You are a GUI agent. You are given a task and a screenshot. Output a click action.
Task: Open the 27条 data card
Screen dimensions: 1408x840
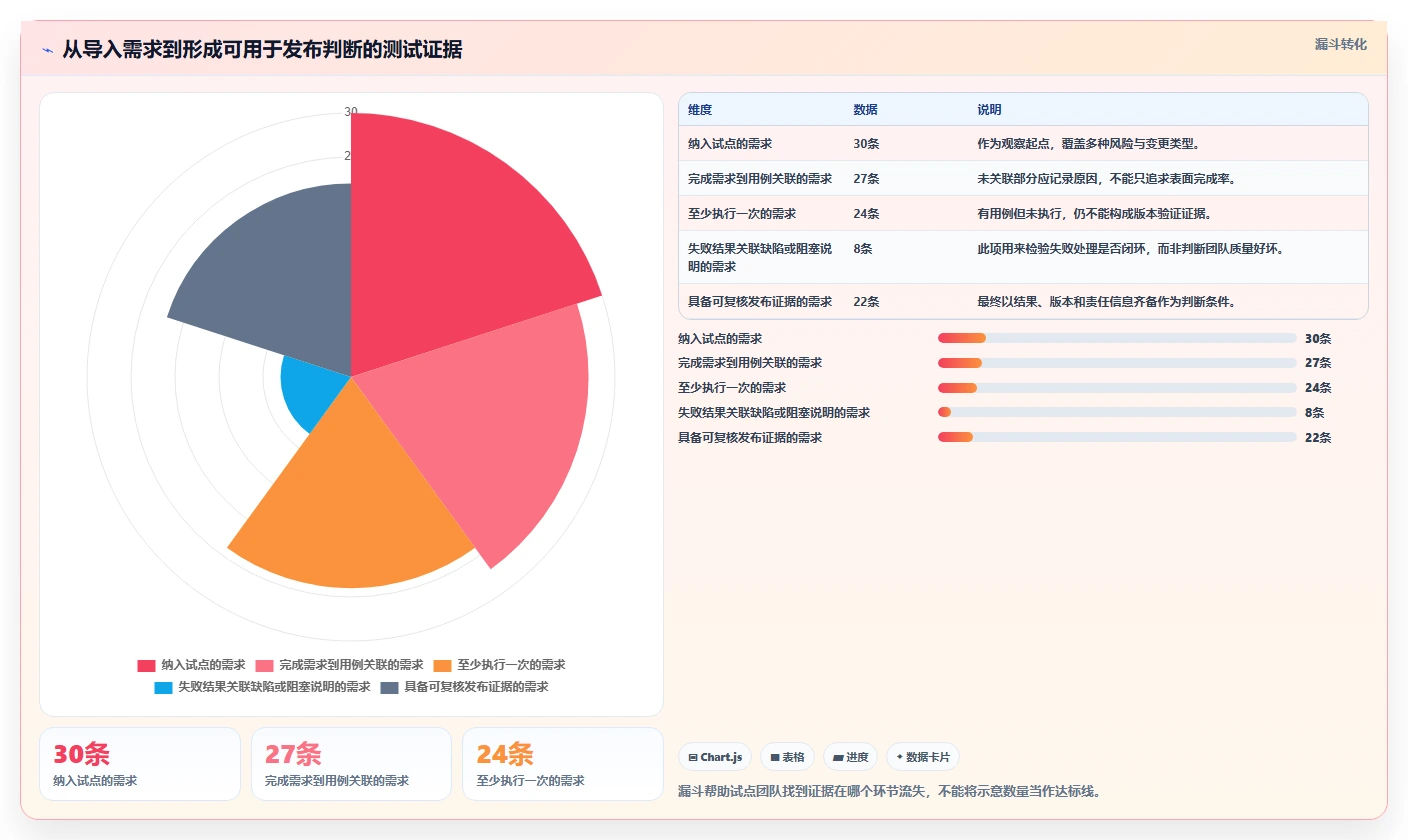tap(351, 764)
